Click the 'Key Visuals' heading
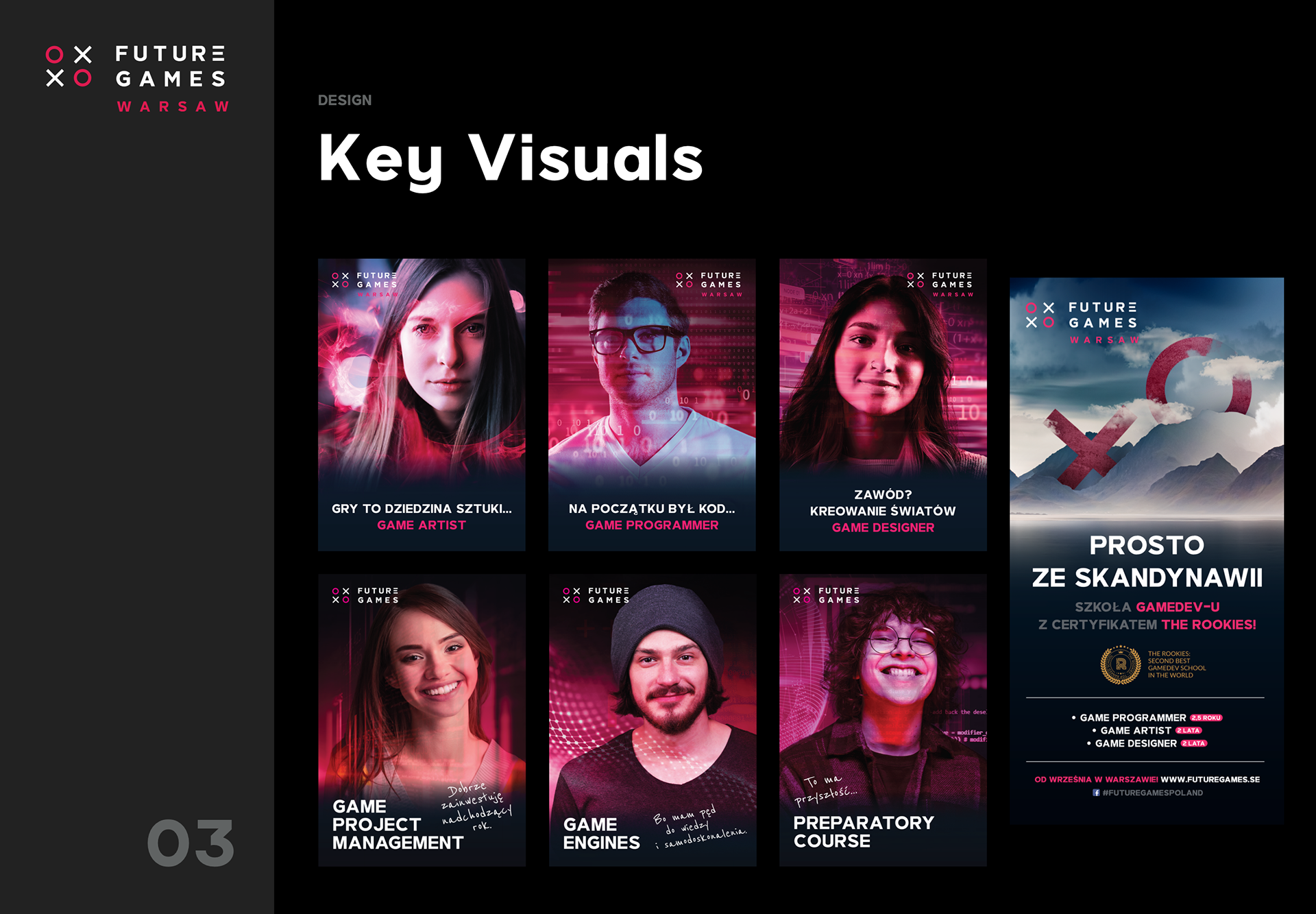This screenshot has width=1316, height=914. point(511,159)
